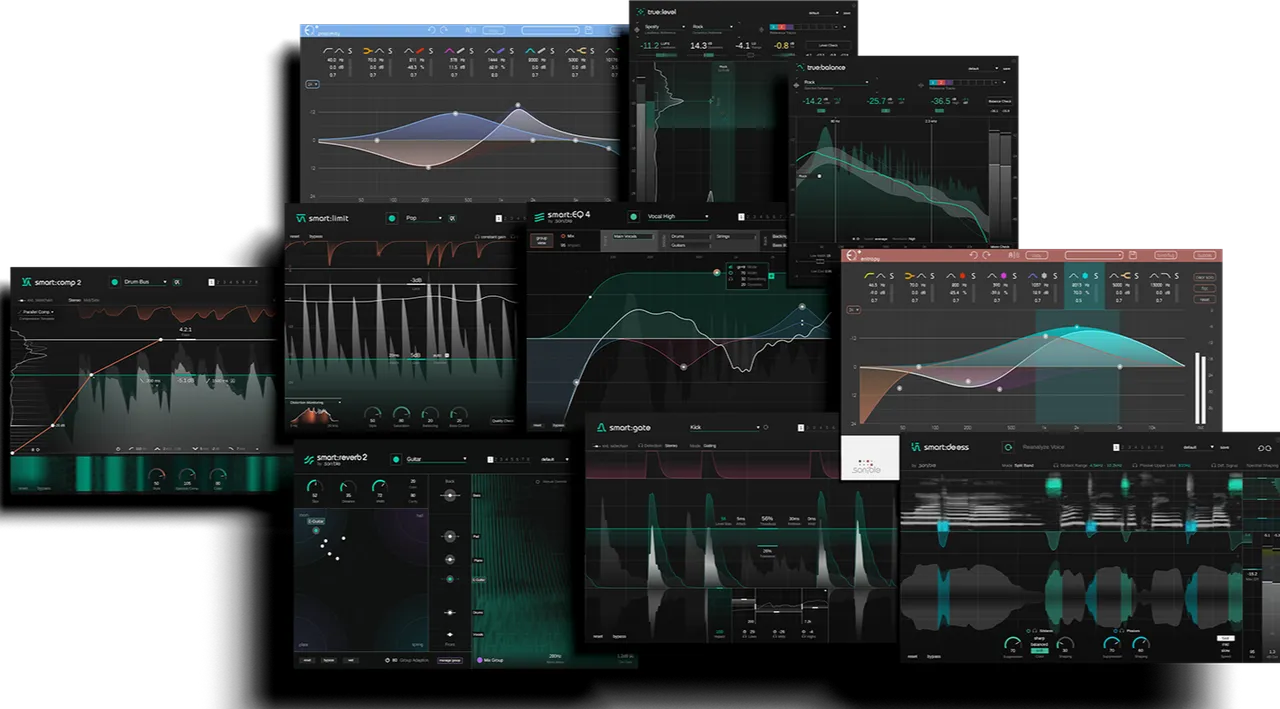Click the true:level logo icon

(641, 14)
